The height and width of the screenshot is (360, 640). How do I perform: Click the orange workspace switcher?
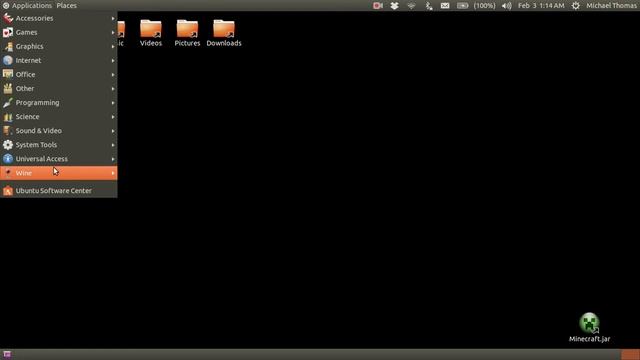[x=630, y=354]
